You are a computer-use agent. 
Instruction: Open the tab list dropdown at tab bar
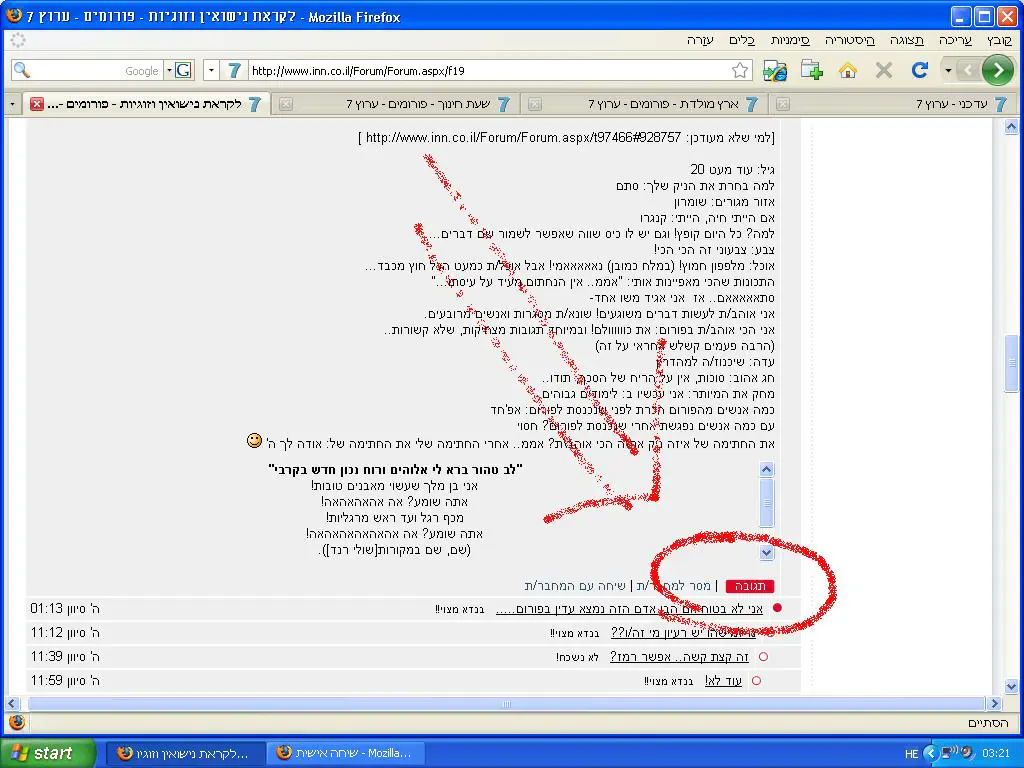[x=13, y=104]
